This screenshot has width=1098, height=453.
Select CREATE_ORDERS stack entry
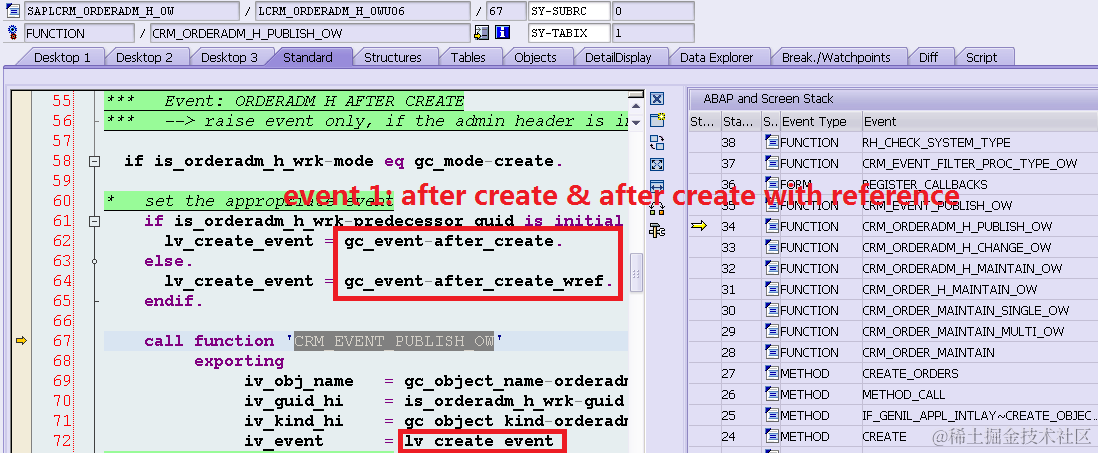[910, 373]
